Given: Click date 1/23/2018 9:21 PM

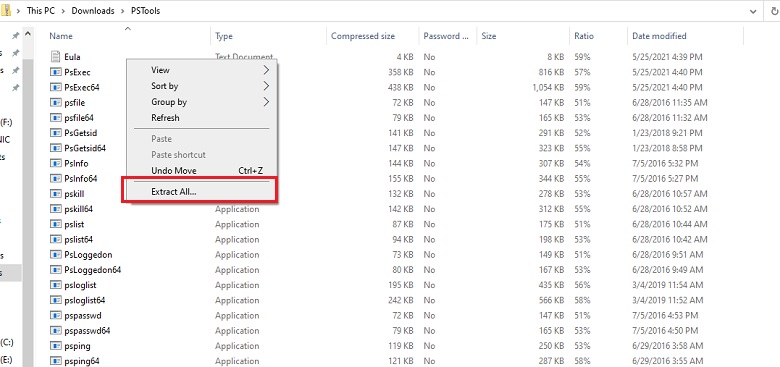Looking at the screenshot, I should coord(667,133).
